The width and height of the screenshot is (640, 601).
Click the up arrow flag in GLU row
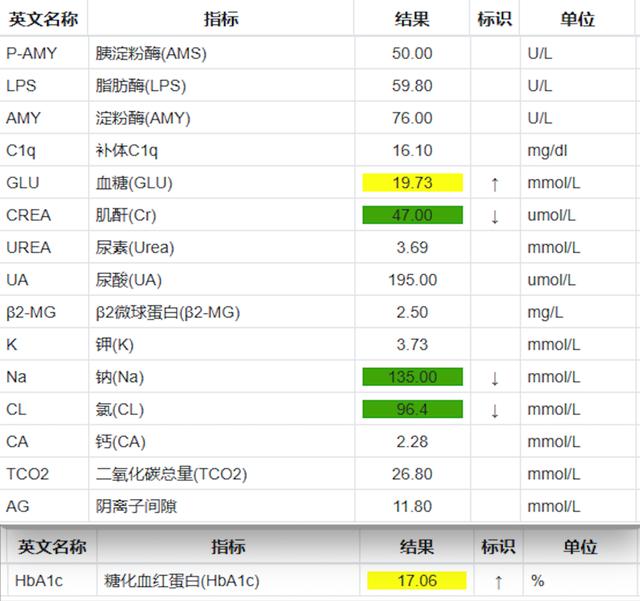[x=495, y=184]
